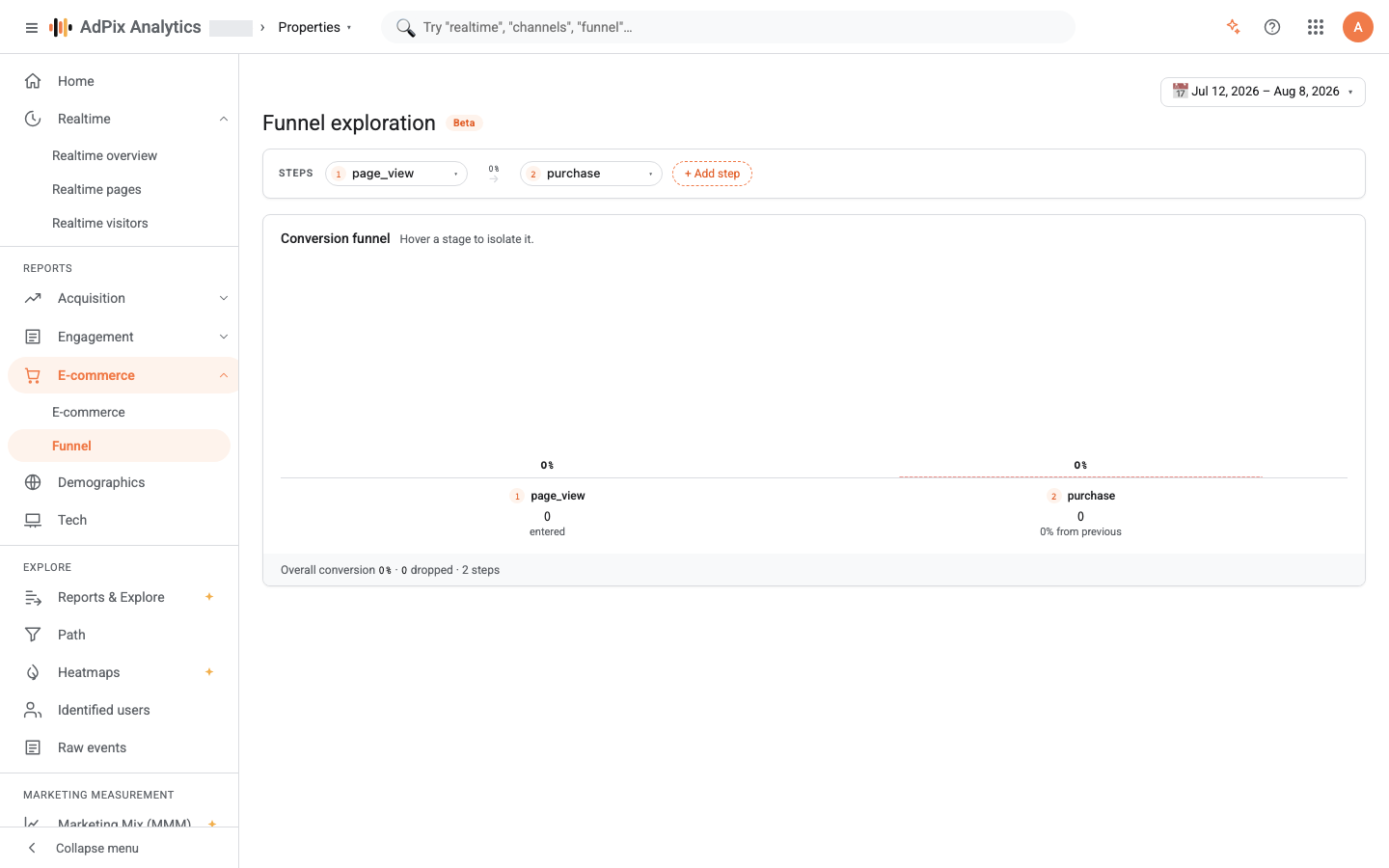Click the Engagement report icon

[33, 337]
